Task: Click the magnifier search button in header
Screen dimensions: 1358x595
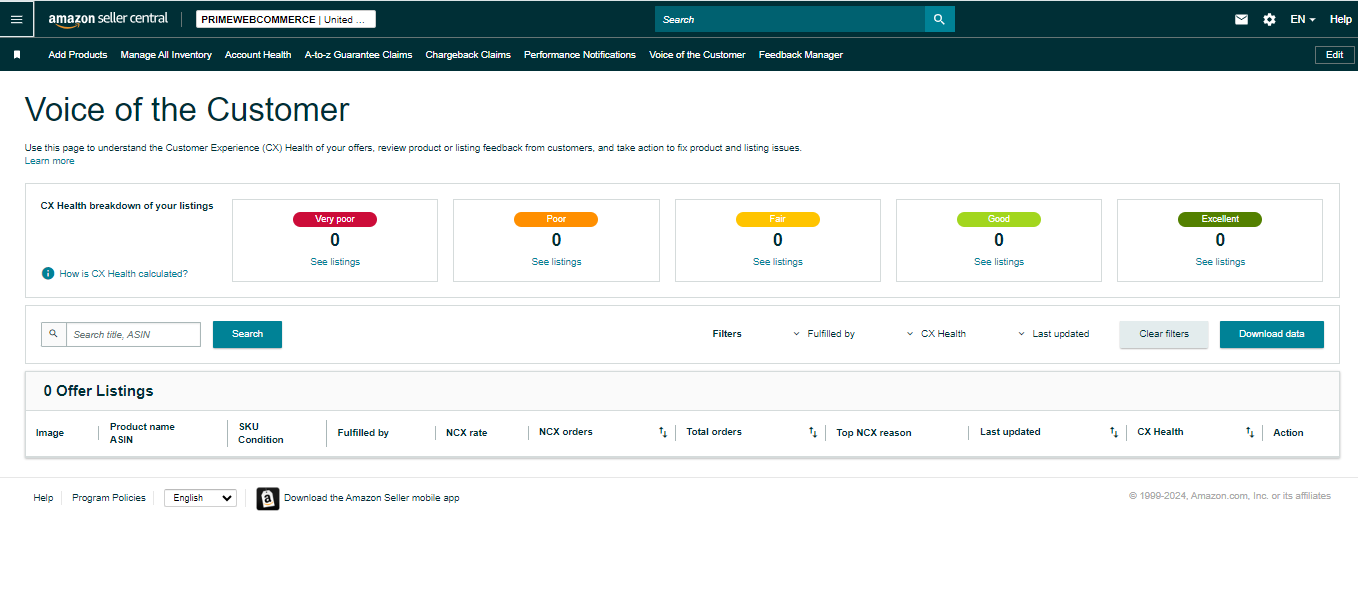Action: coord(939,19)
